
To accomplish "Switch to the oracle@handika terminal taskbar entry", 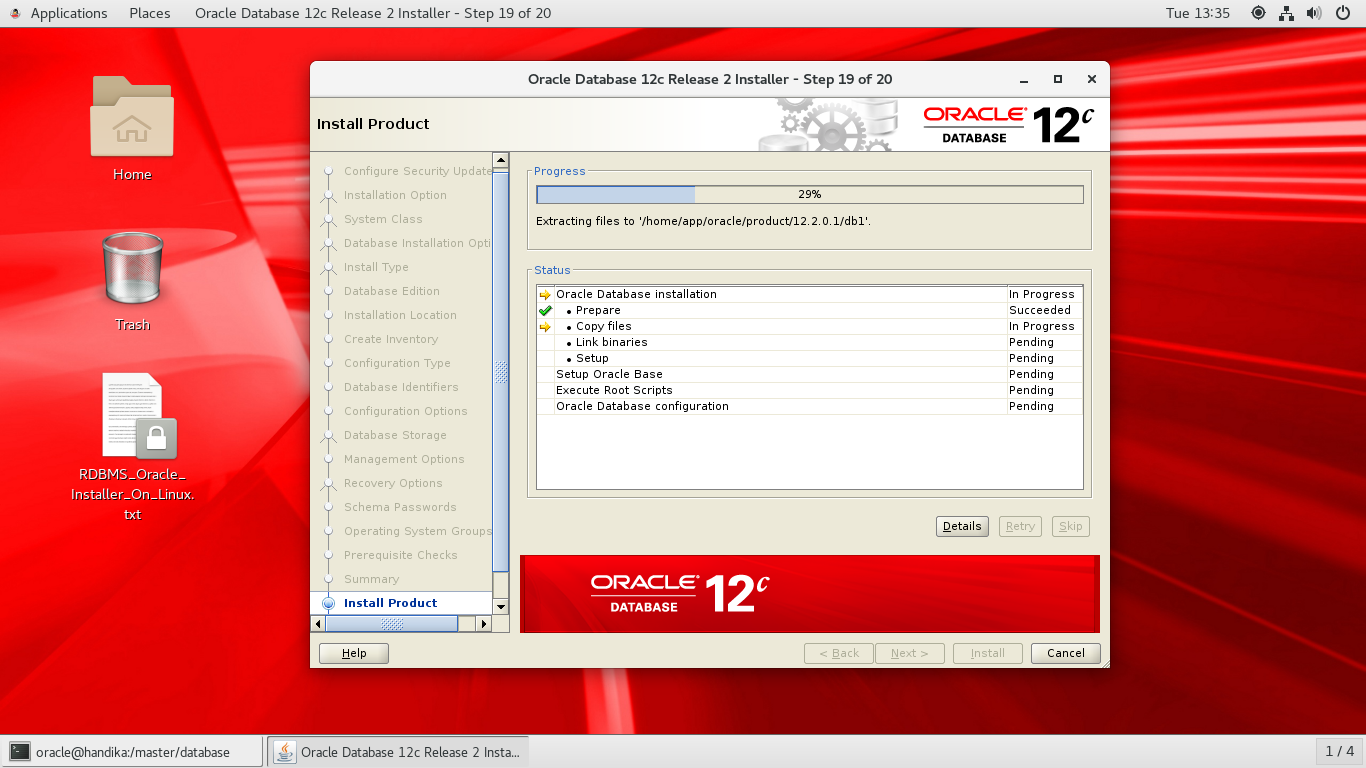I will click(x=133, y=752).
